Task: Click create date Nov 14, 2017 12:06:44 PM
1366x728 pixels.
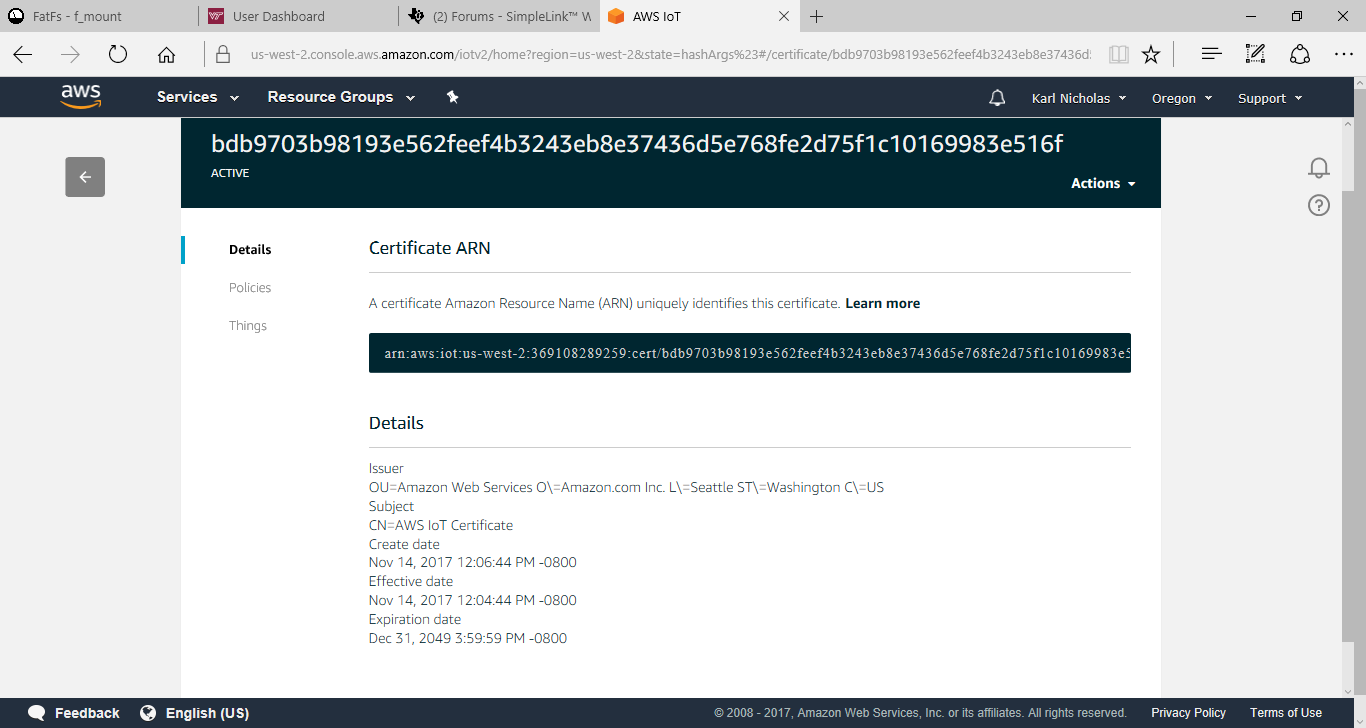Action: click(x=473, y=563)
